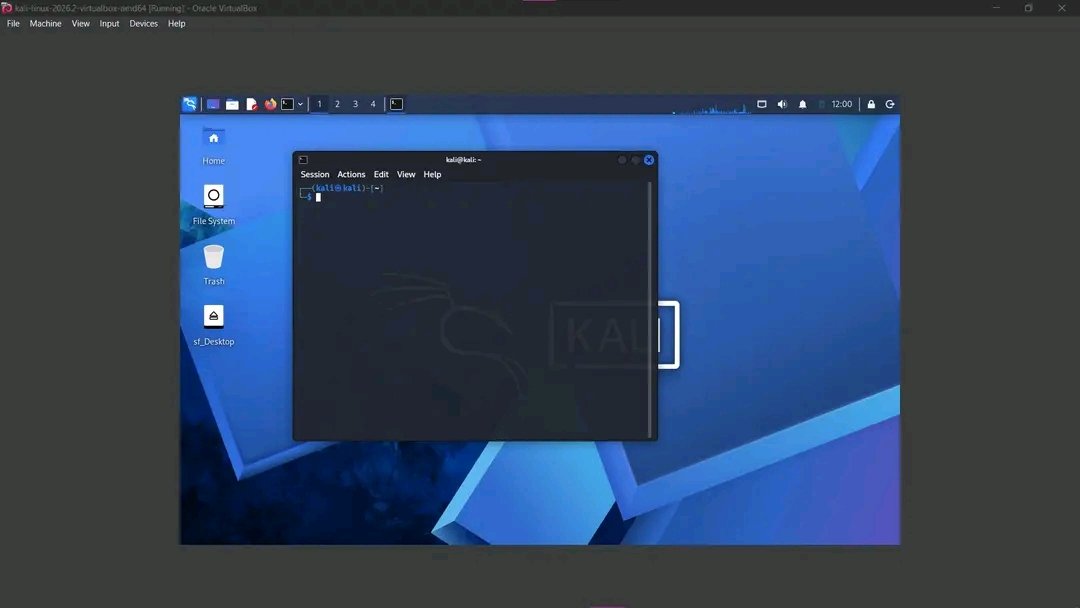Open VirtualBox Machine menu

(x=45, y=23)
